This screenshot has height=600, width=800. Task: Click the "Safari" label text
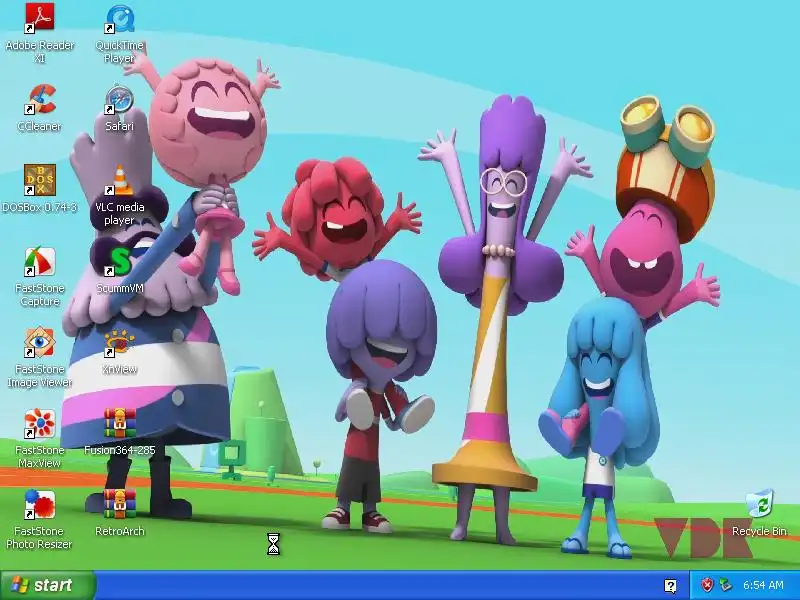click(x=119, y=126)
